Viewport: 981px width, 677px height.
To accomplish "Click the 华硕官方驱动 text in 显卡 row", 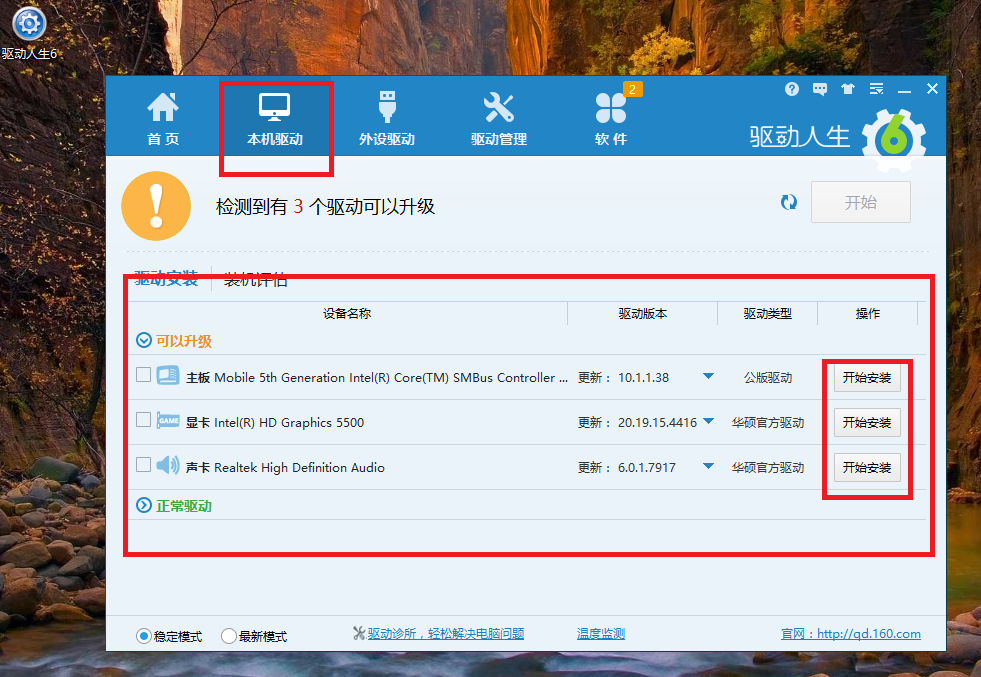I will coord(768,422).
